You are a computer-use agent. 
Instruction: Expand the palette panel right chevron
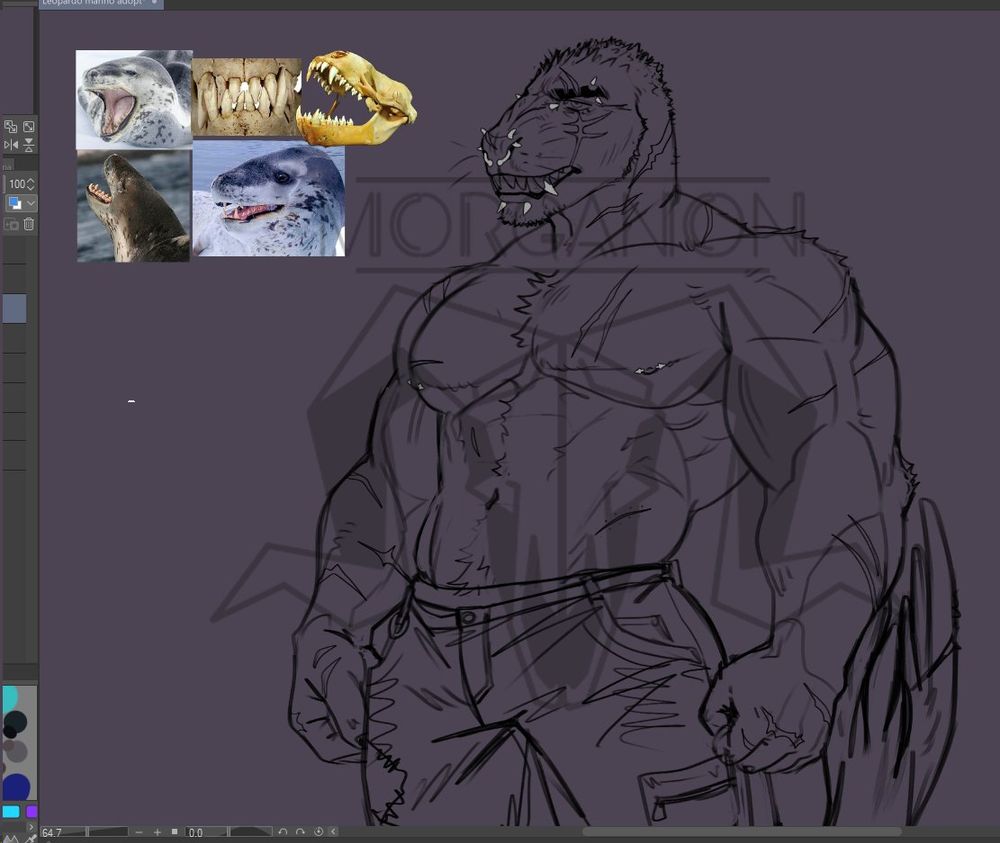31,827
